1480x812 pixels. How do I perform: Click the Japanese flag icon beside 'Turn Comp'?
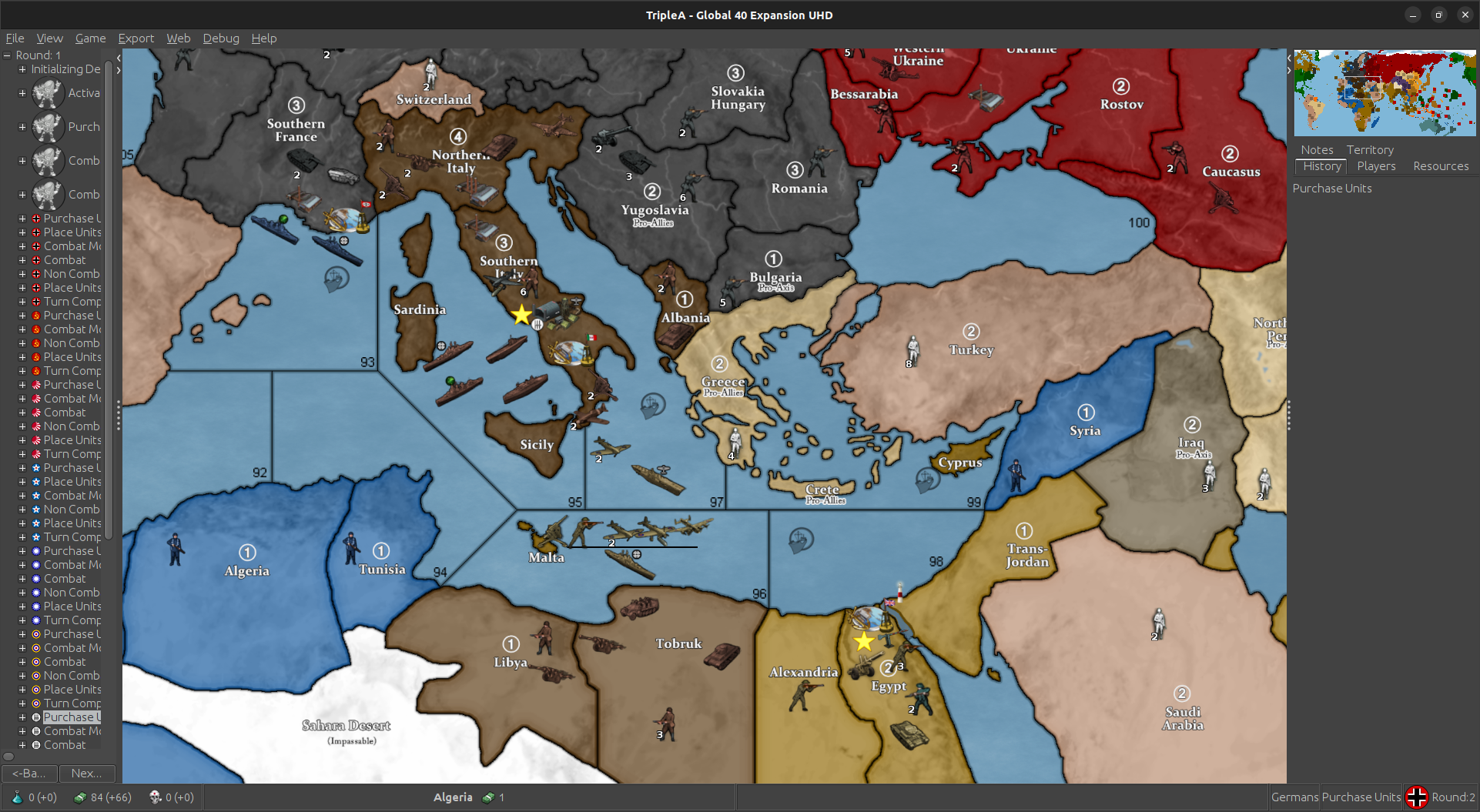click(35, 454)
